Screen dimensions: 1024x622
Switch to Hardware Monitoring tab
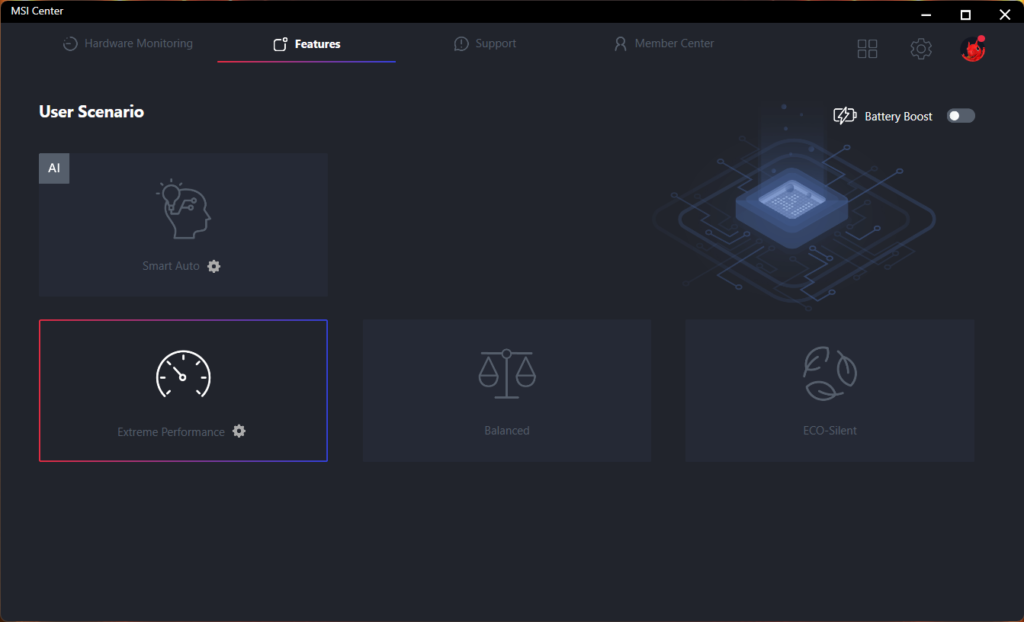tap(127, 44)
